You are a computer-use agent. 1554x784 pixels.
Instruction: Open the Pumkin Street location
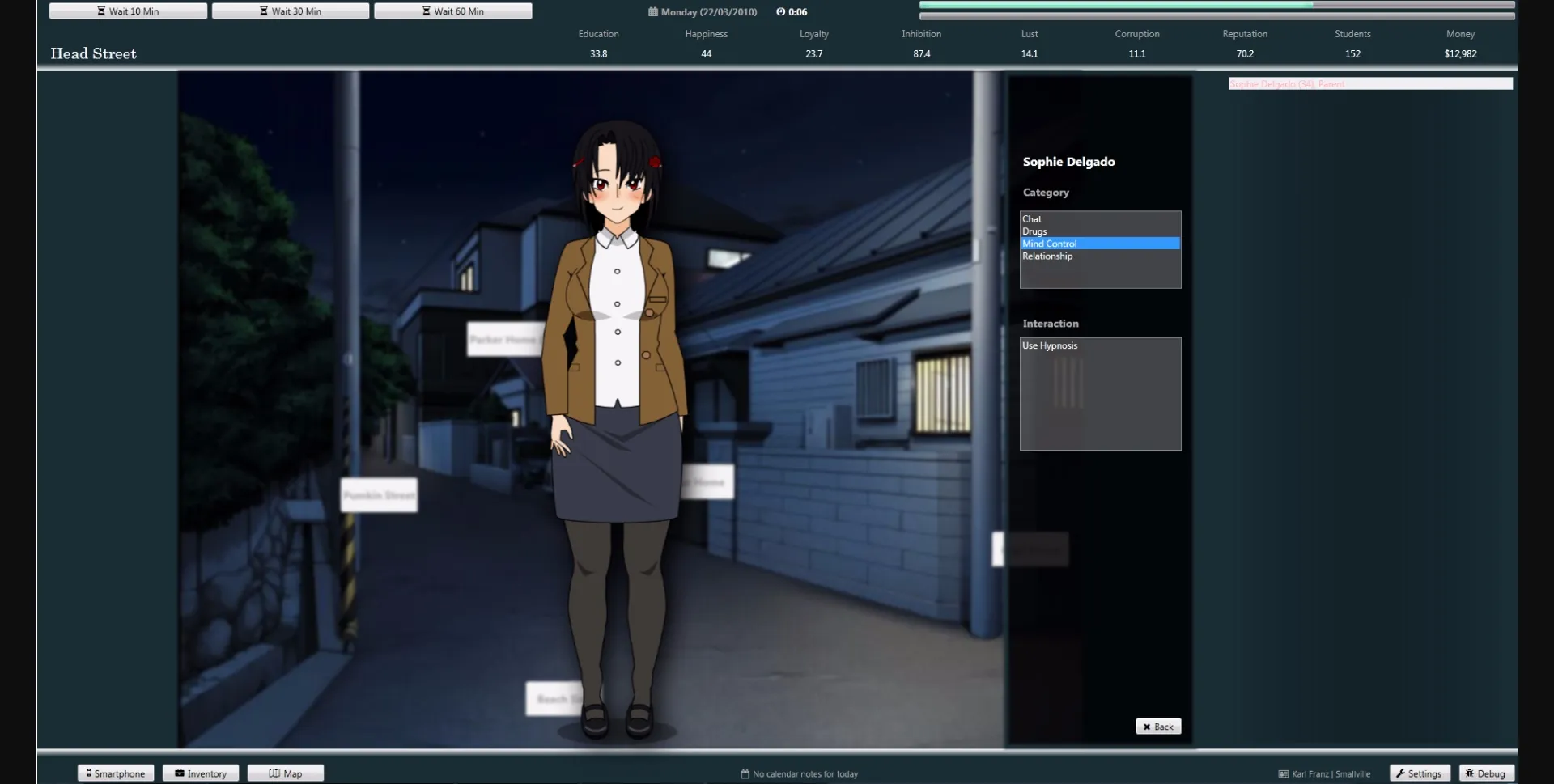coord(379,494)
